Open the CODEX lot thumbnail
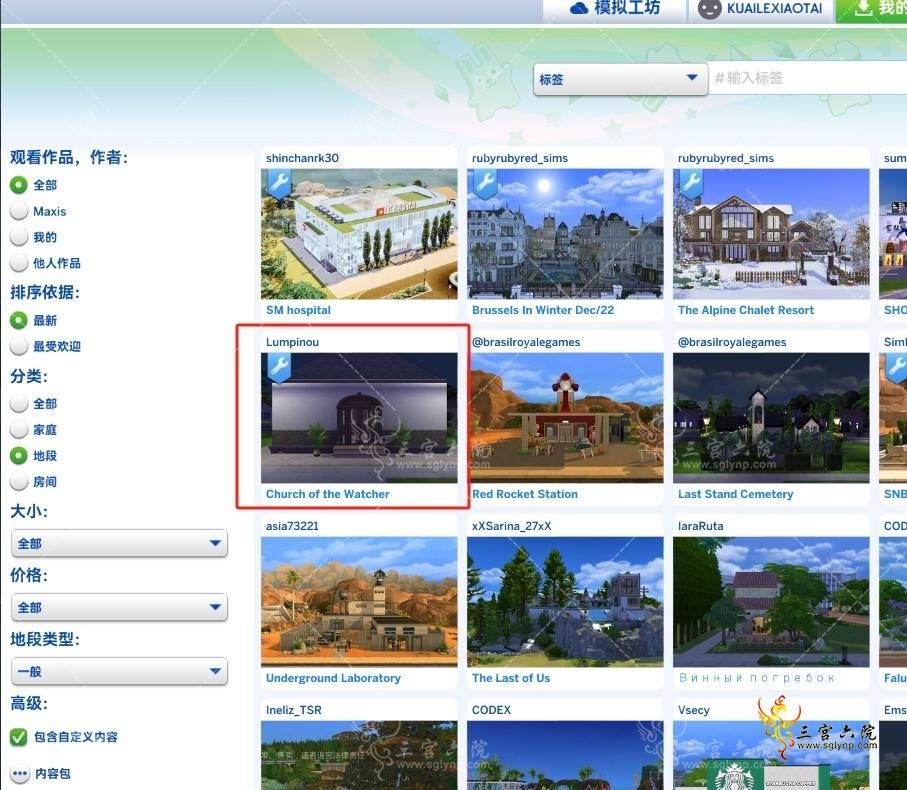The height and width of the screenshot is (790, 907). click(x=565, y=755)
